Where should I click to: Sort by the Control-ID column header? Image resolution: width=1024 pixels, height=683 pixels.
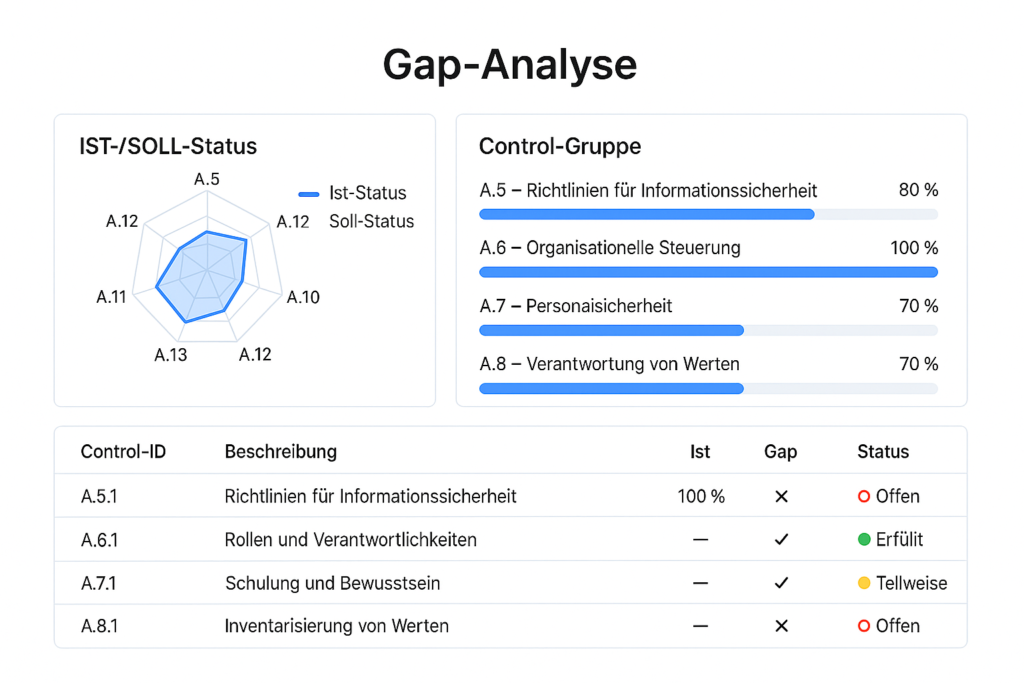(x=123, y=452)
